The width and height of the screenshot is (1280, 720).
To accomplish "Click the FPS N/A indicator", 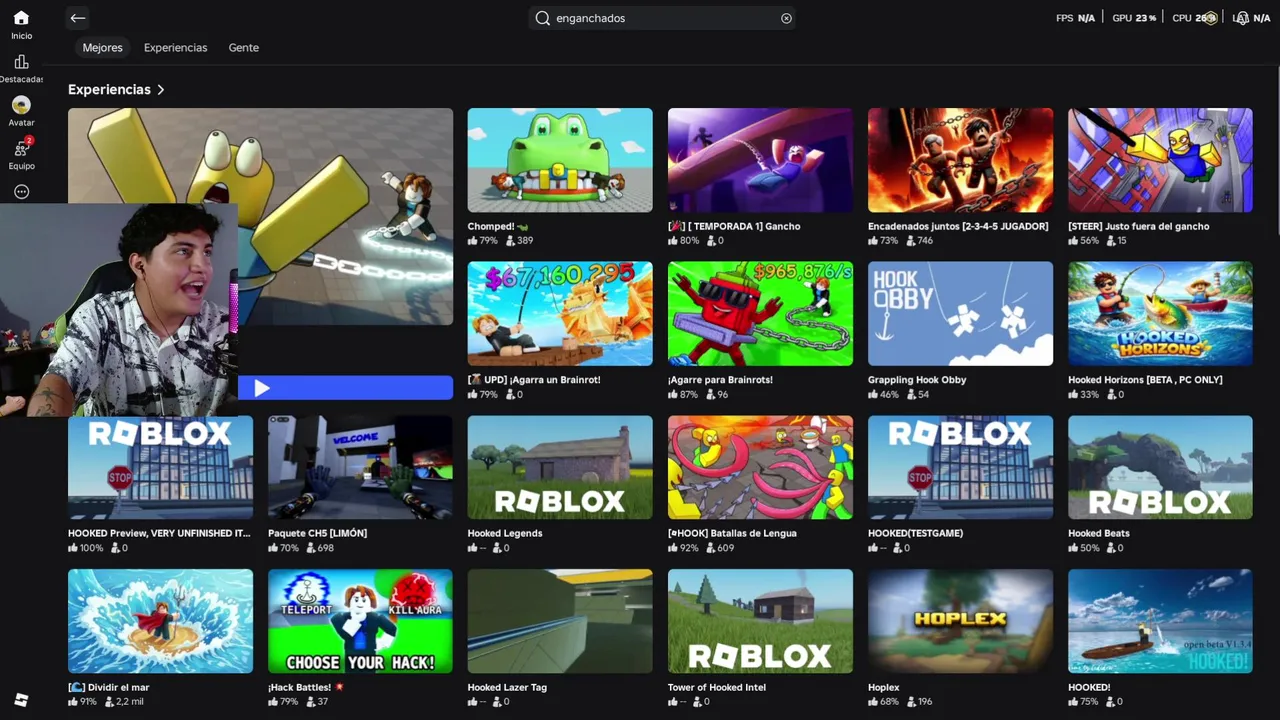I will (1075, 18).
